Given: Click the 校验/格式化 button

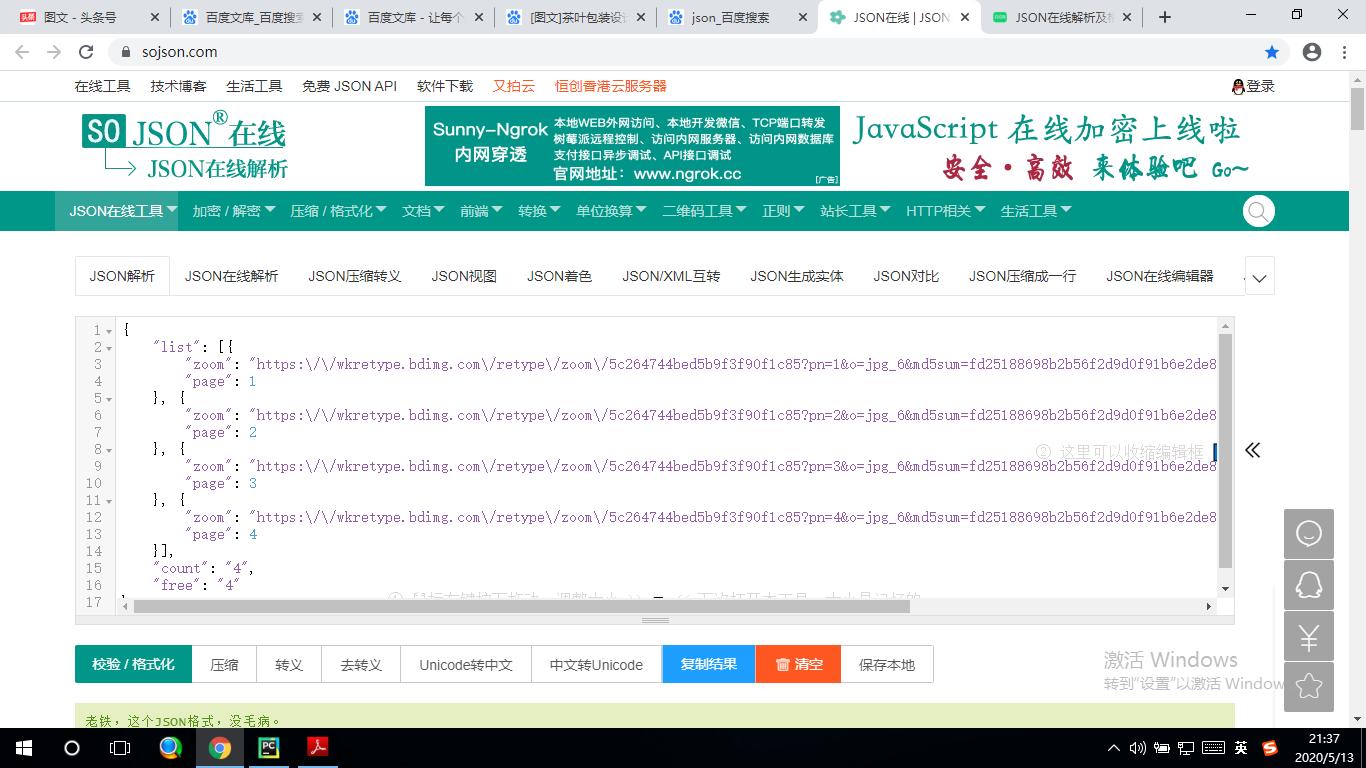Looking at the screenshot, I should pos(133,664).
